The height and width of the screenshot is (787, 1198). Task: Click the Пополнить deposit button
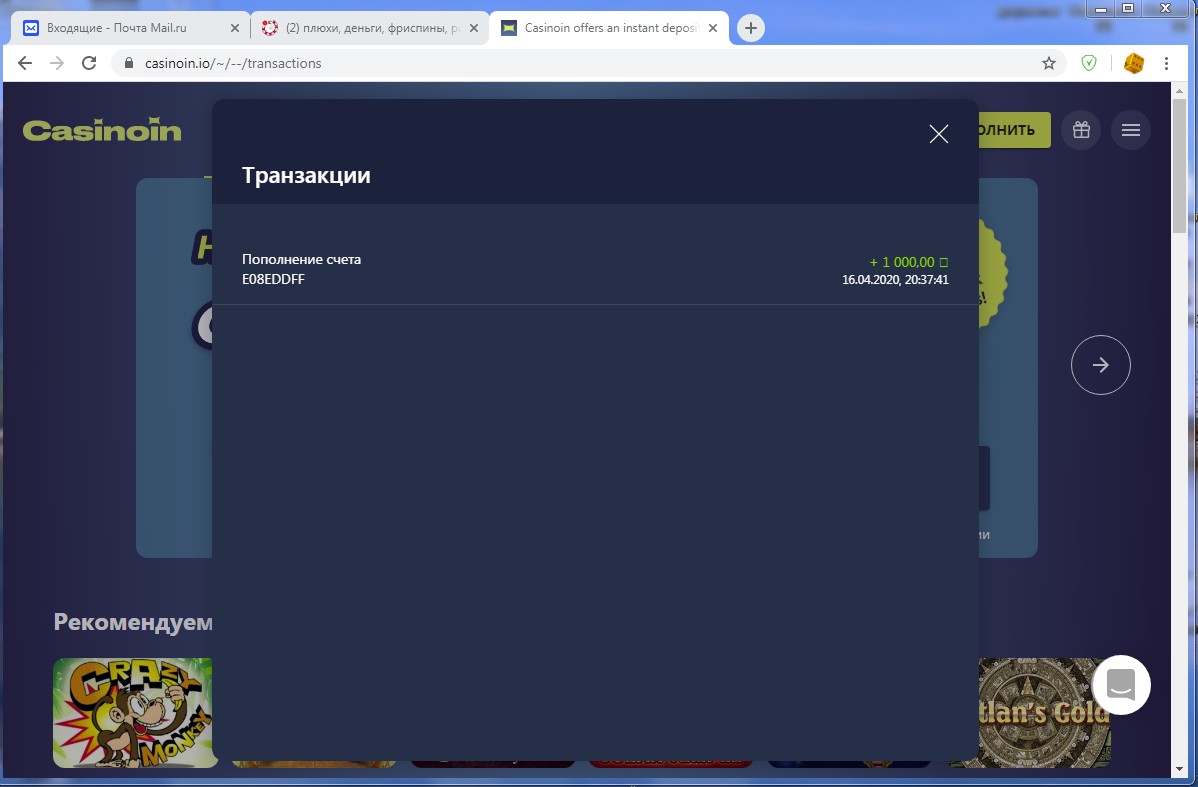click(x=1014, y=130)
